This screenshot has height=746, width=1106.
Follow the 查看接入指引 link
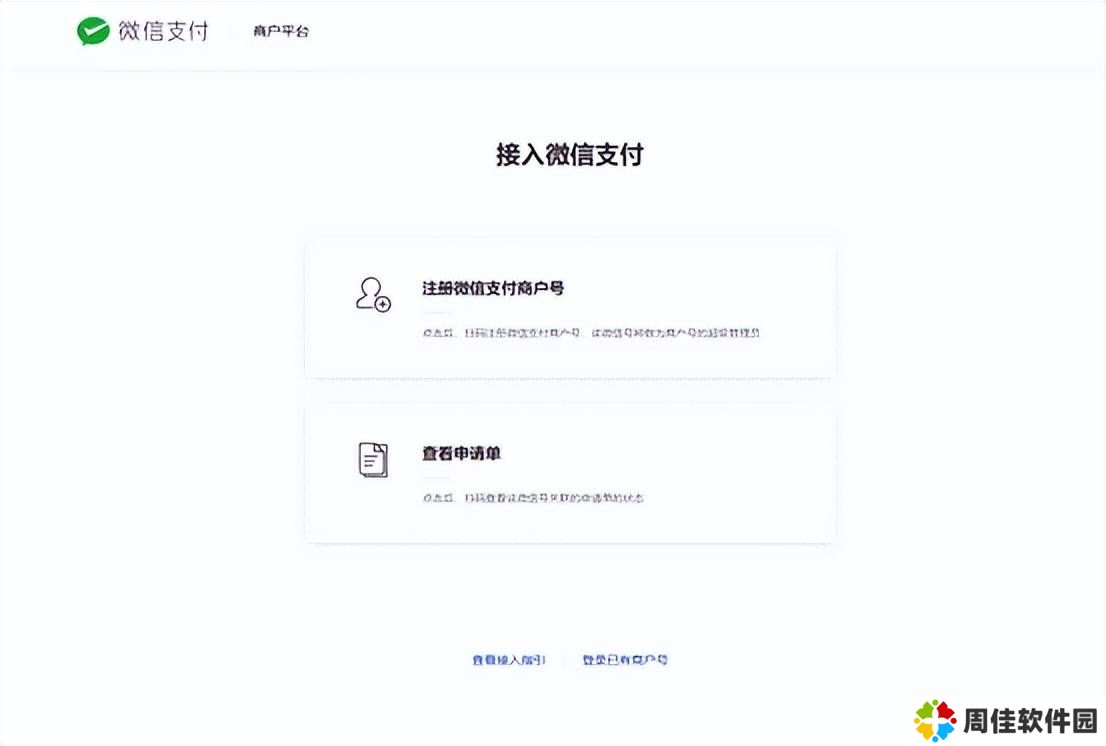click(x=509, y=660)
